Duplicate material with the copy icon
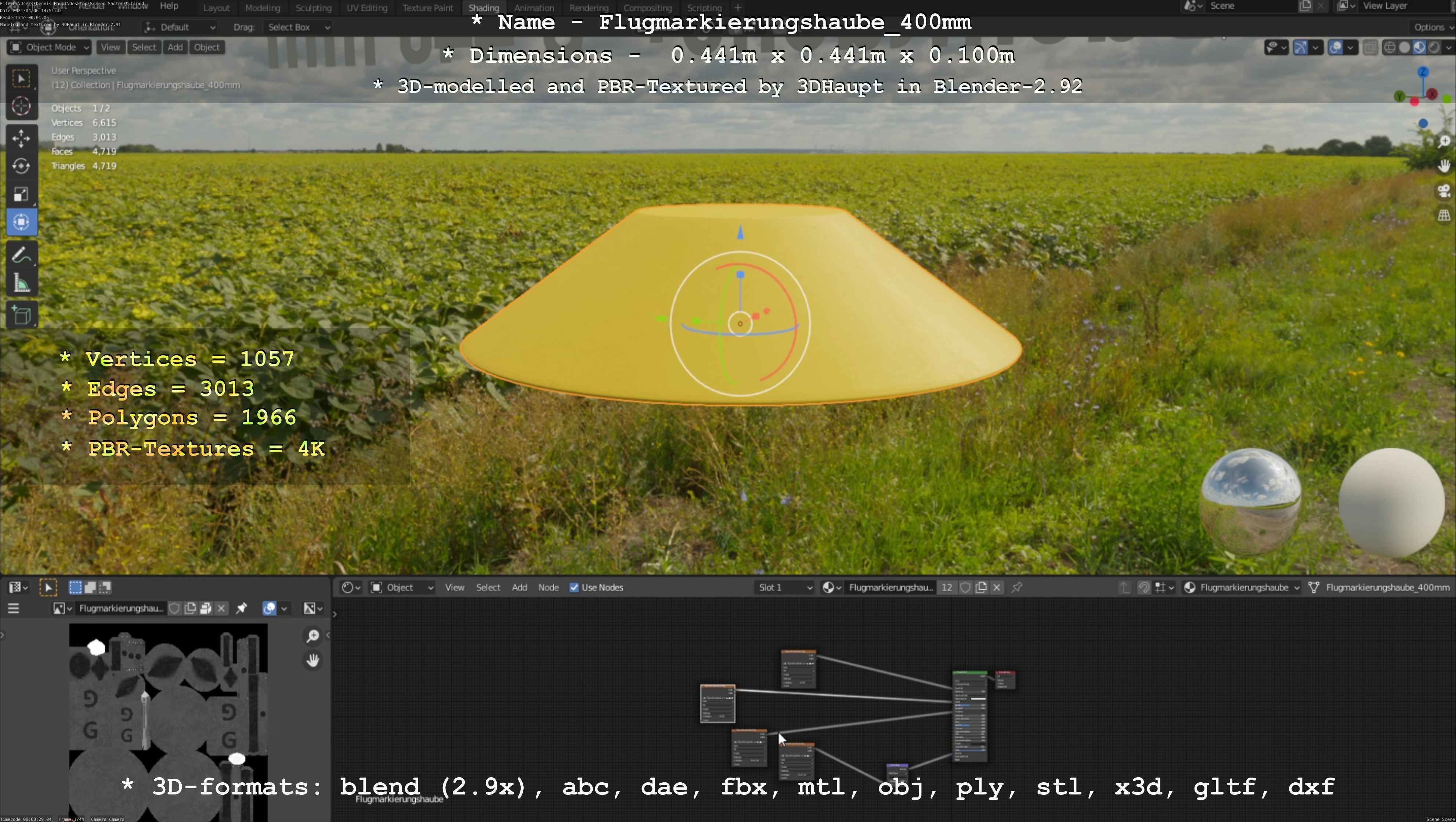Viewport: 1456px width, 822px height. pyautogui.click(x=981, y=587)
